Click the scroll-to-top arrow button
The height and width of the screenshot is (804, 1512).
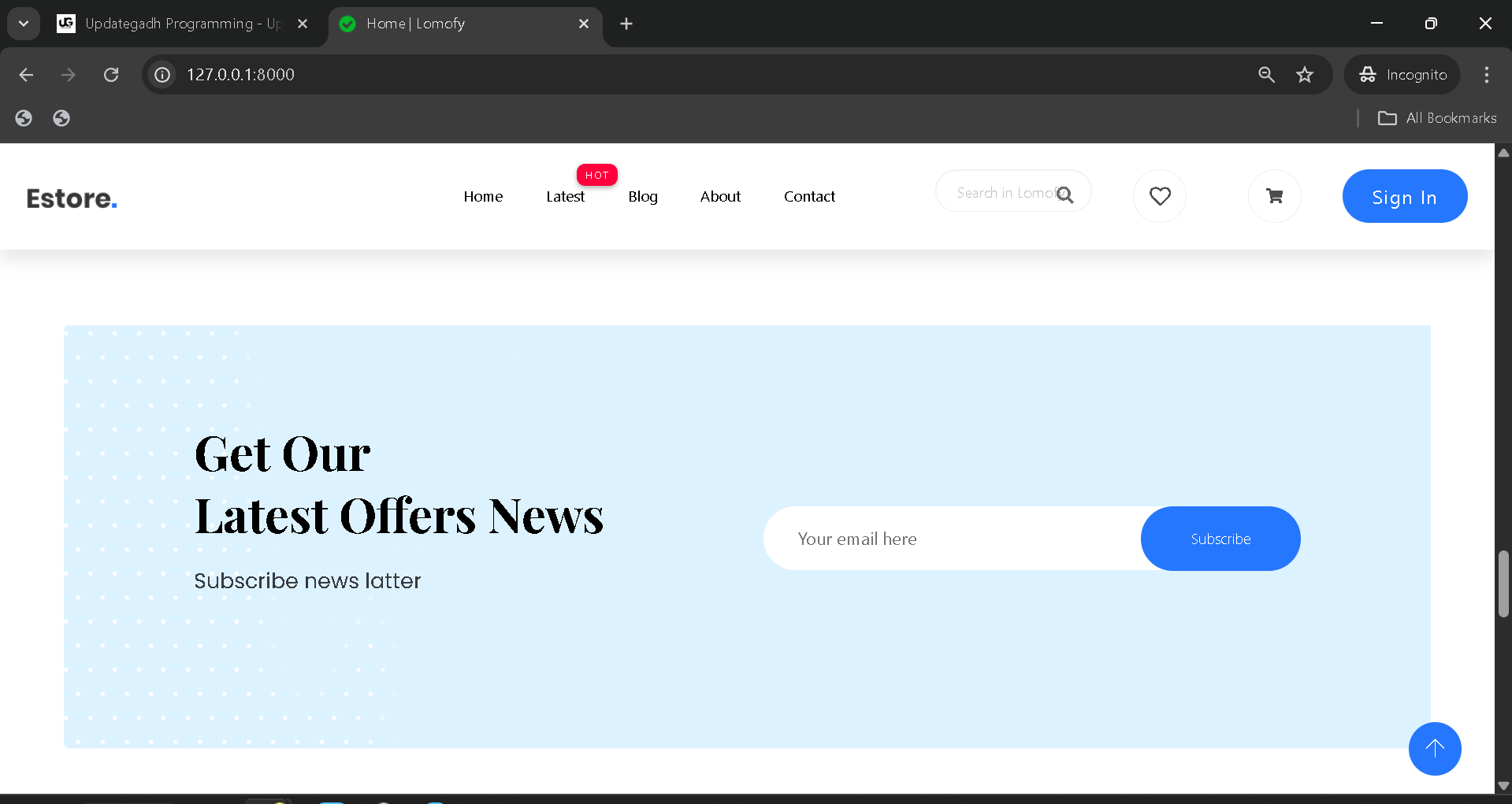(x=1434, y=749)
